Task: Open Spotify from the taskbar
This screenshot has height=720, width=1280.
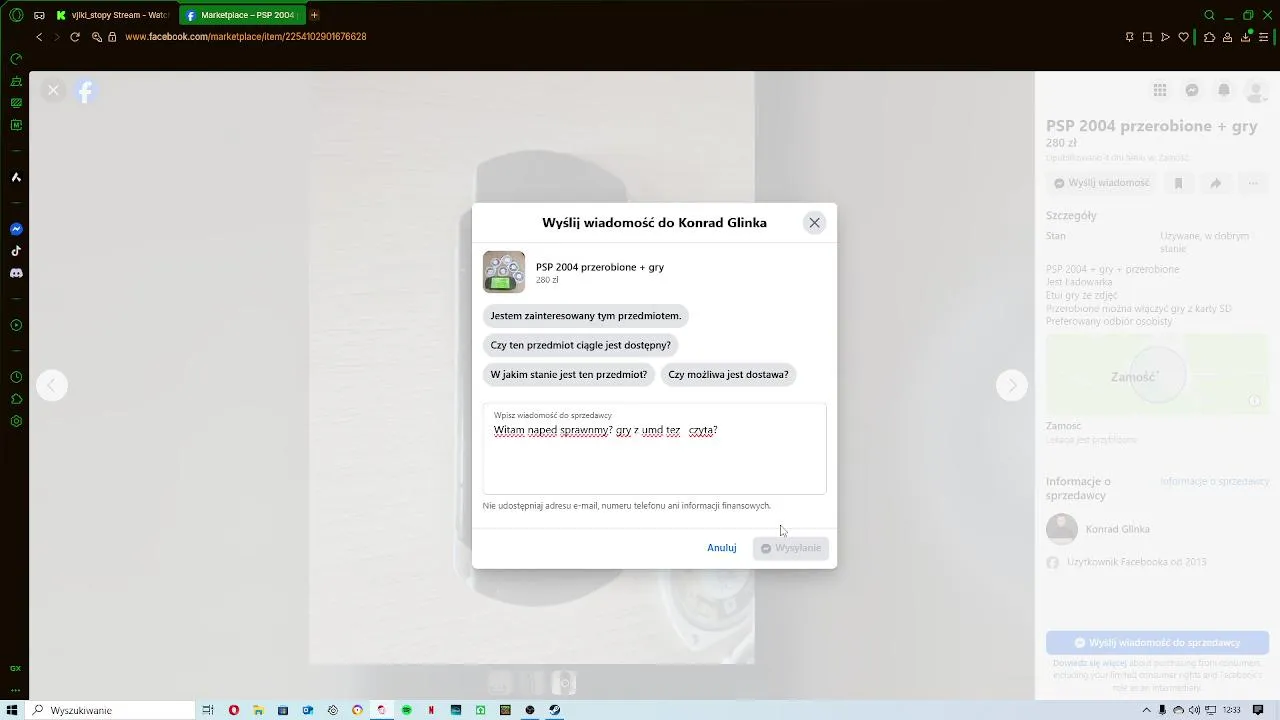Action: click(407, 710)
